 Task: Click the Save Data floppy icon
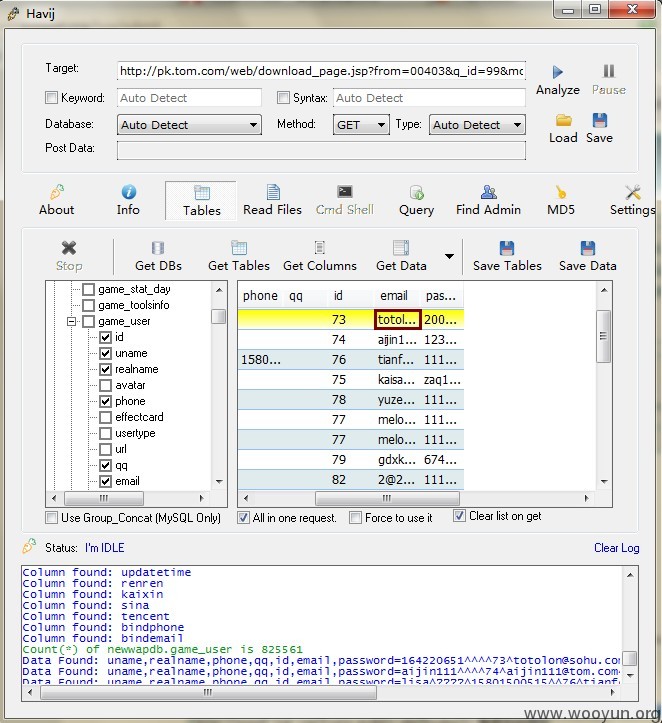[587, 248]
